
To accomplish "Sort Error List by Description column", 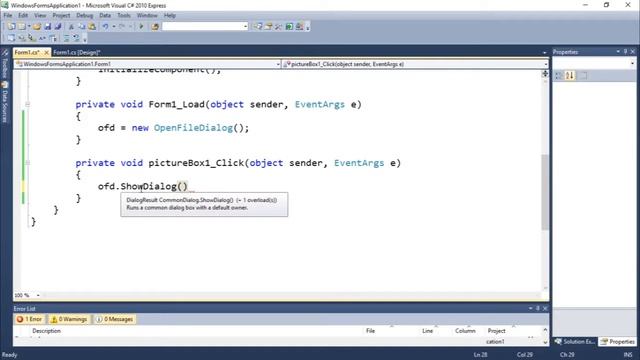I will (47, 331).
